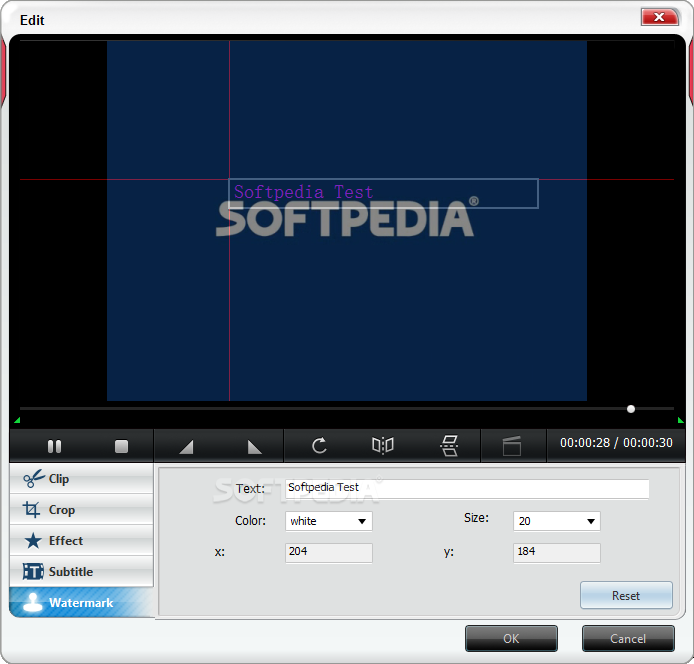Click the green start trim marker

(17, 420)
